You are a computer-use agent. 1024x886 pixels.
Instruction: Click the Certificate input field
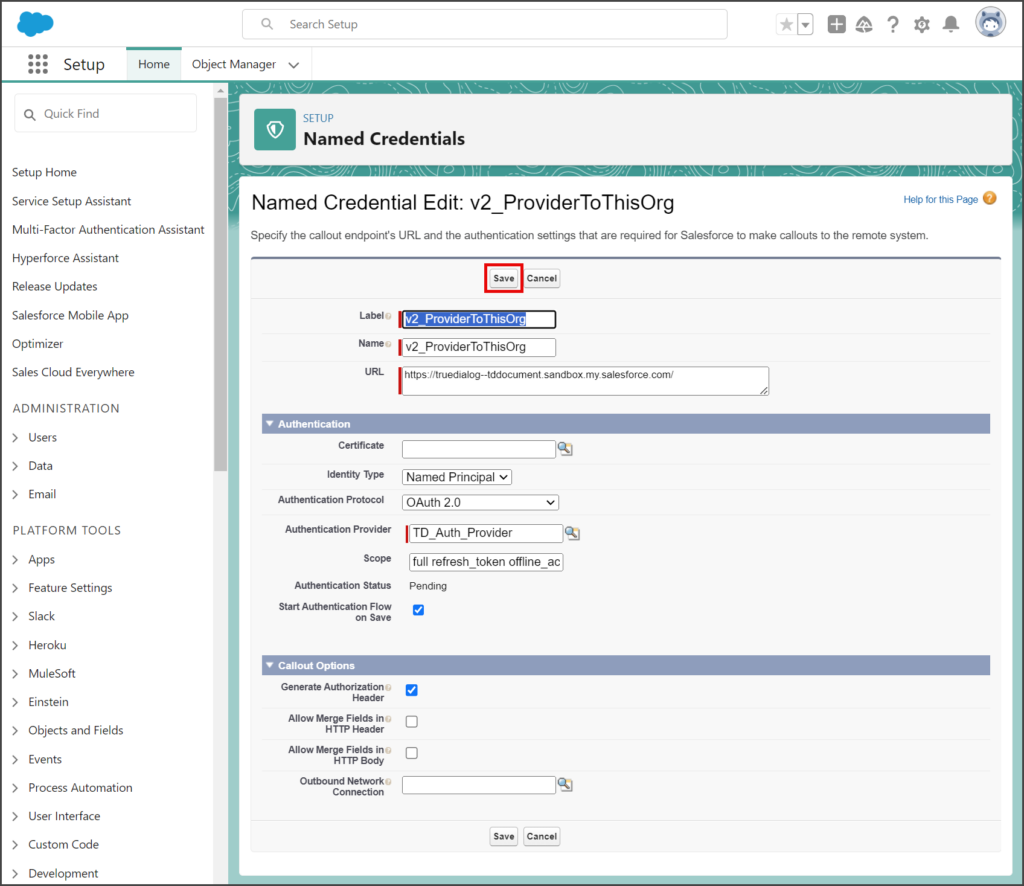point(479,449)
